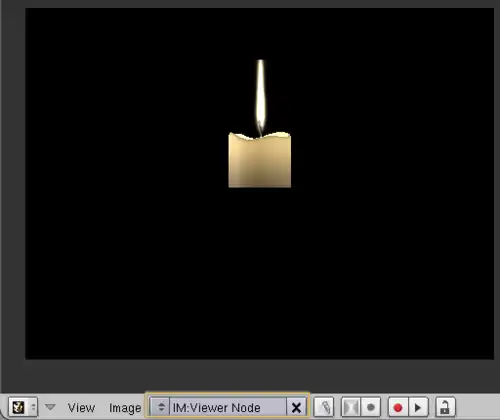The image size is (500, 420).
Task: Toggle alpha-only display dot icon
Action: tap(371, 407)
